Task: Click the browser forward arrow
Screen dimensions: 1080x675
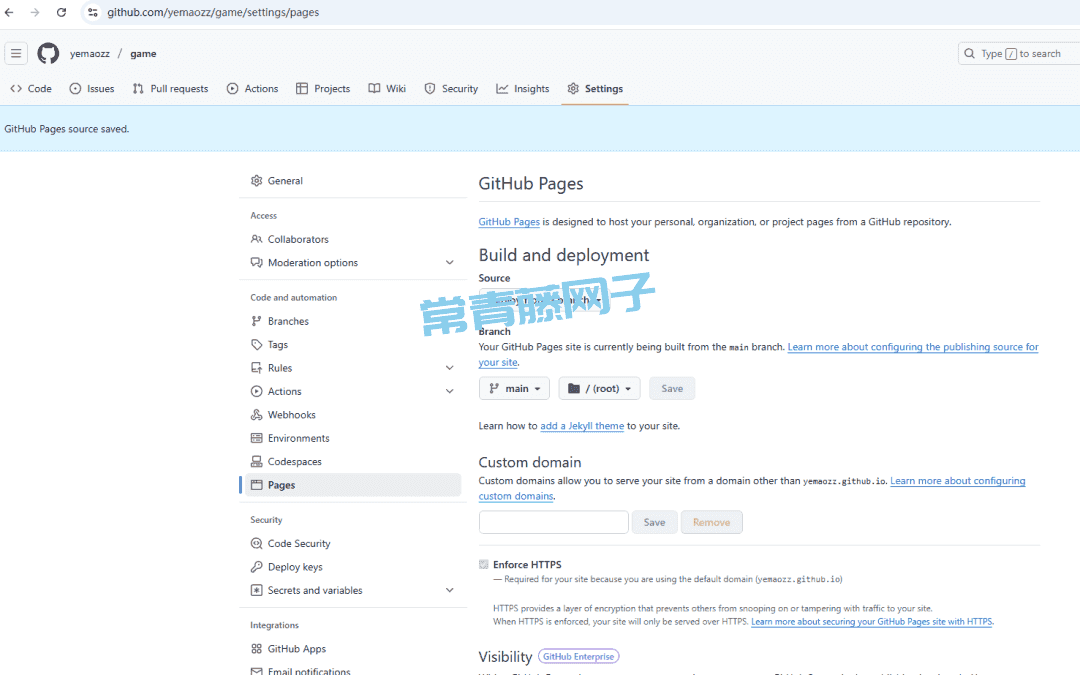Action: coord(35,12)
